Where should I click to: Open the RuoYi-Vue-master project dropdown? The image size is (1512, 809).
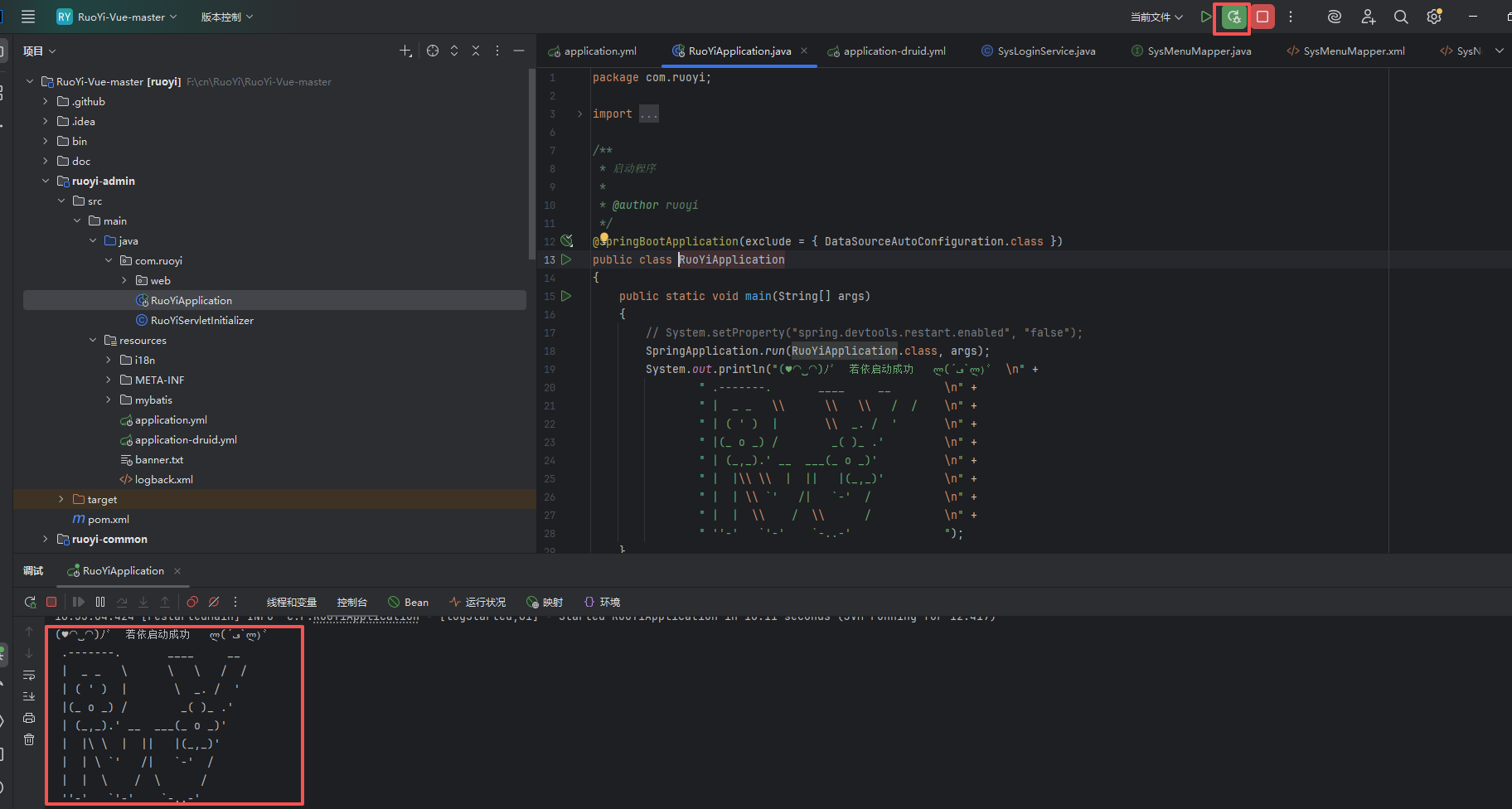point(117,17)
